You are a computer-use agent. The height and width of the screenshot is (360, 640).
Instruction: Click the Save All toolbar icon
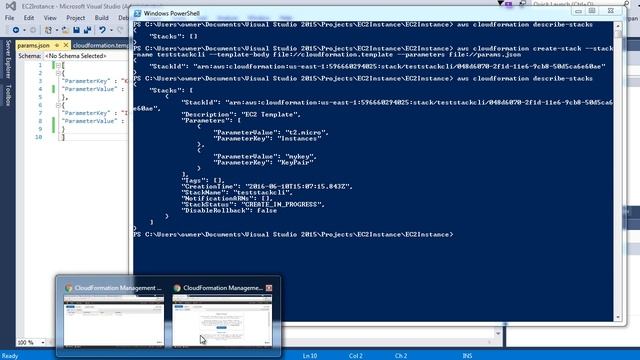tap(87, 30)
